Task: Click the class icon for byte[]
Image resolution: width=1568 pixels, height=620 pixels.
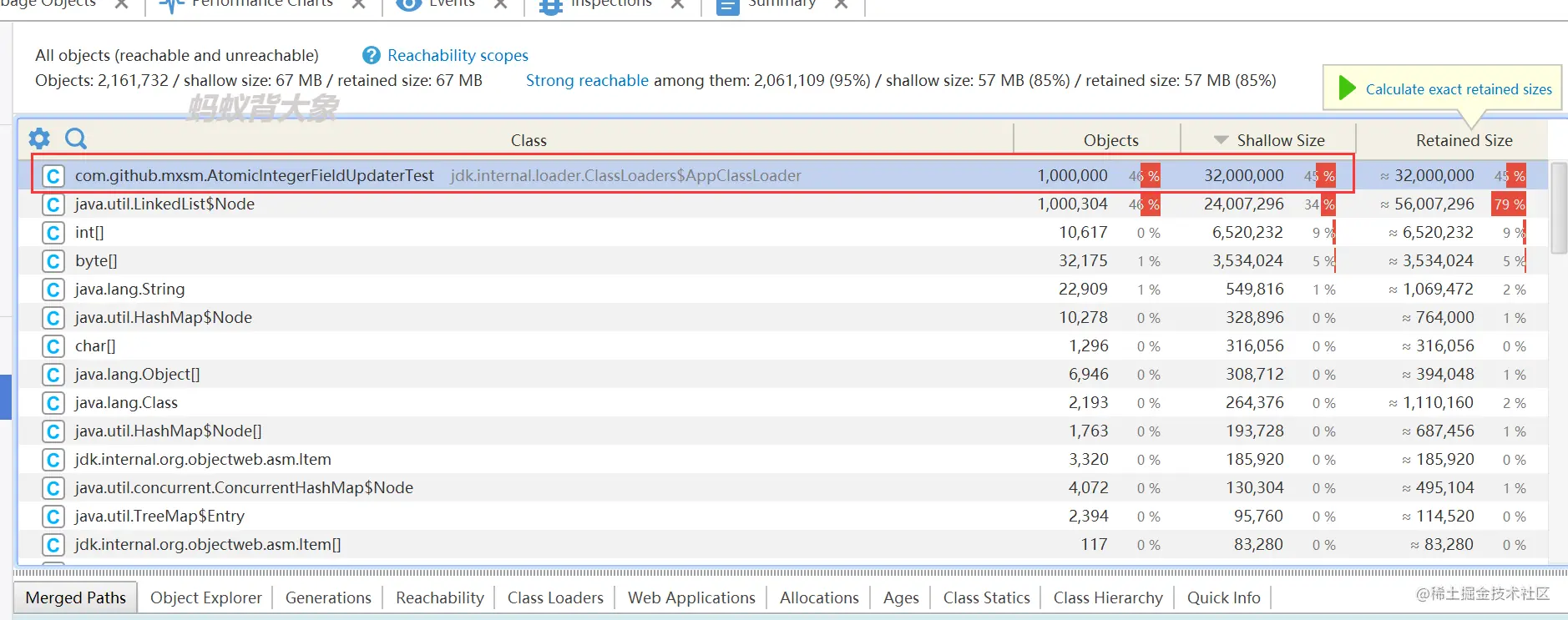Action: pyautogui.click(x=53, y=261)
